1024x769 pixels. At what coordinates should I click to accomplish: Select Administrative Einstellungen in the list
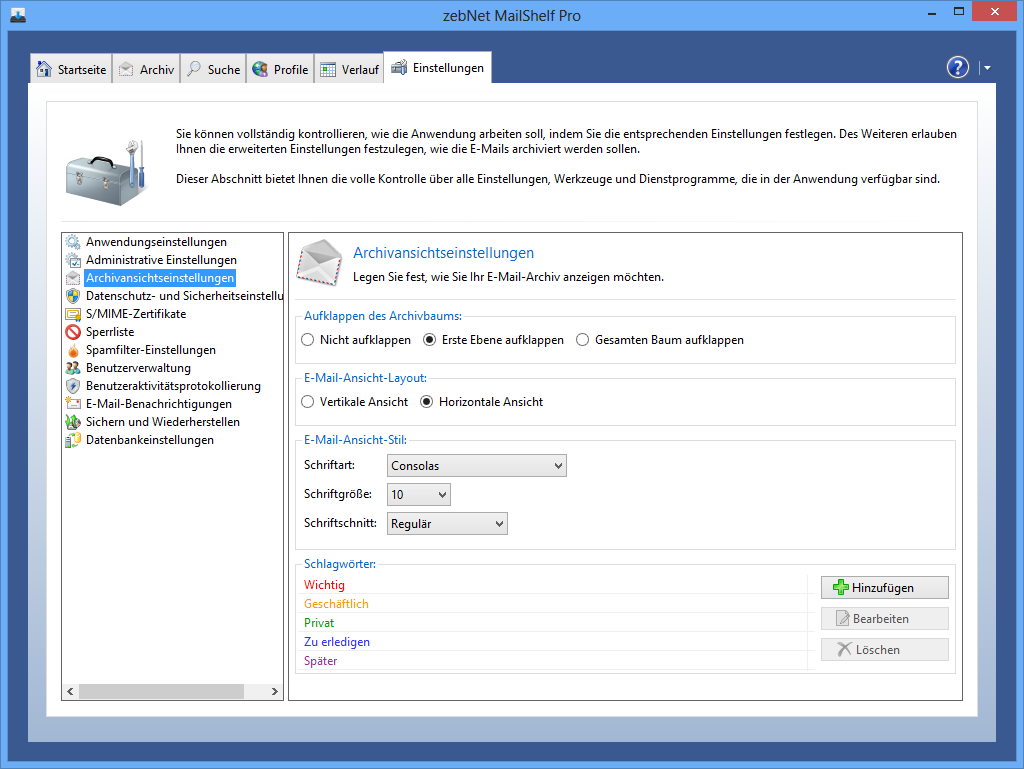(x=161, y=260)
